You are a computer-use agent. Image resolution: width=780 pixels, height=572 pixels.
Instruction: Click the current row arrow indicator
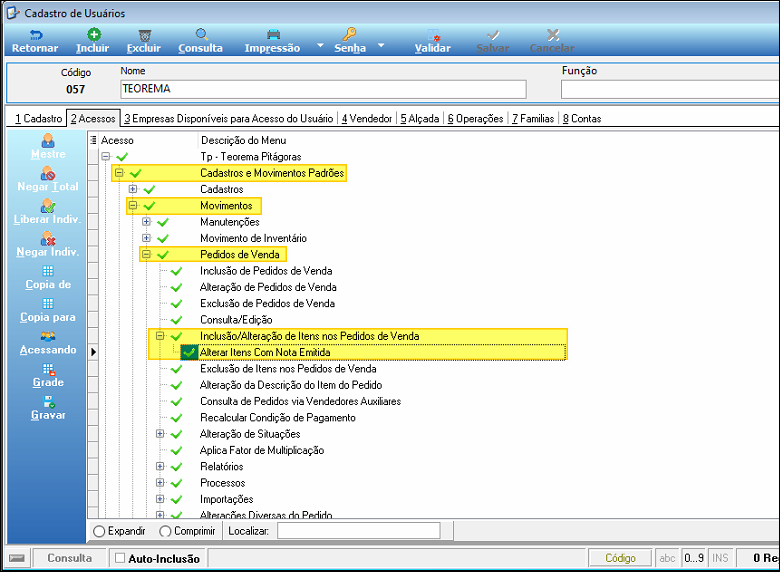point(94,352)
